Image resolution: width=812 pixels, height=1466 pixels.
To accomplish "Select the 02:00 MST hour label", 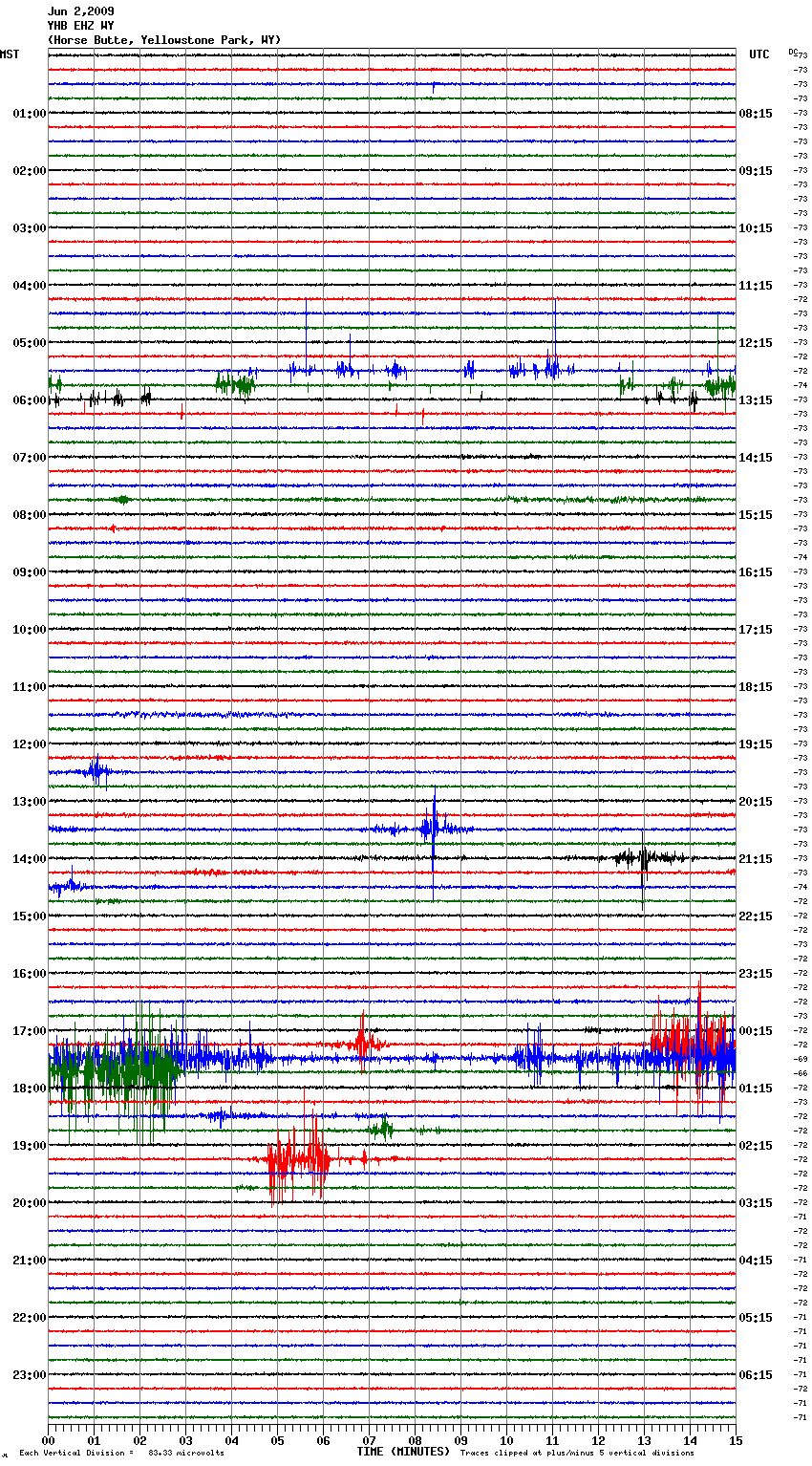I will click(30, 171).
